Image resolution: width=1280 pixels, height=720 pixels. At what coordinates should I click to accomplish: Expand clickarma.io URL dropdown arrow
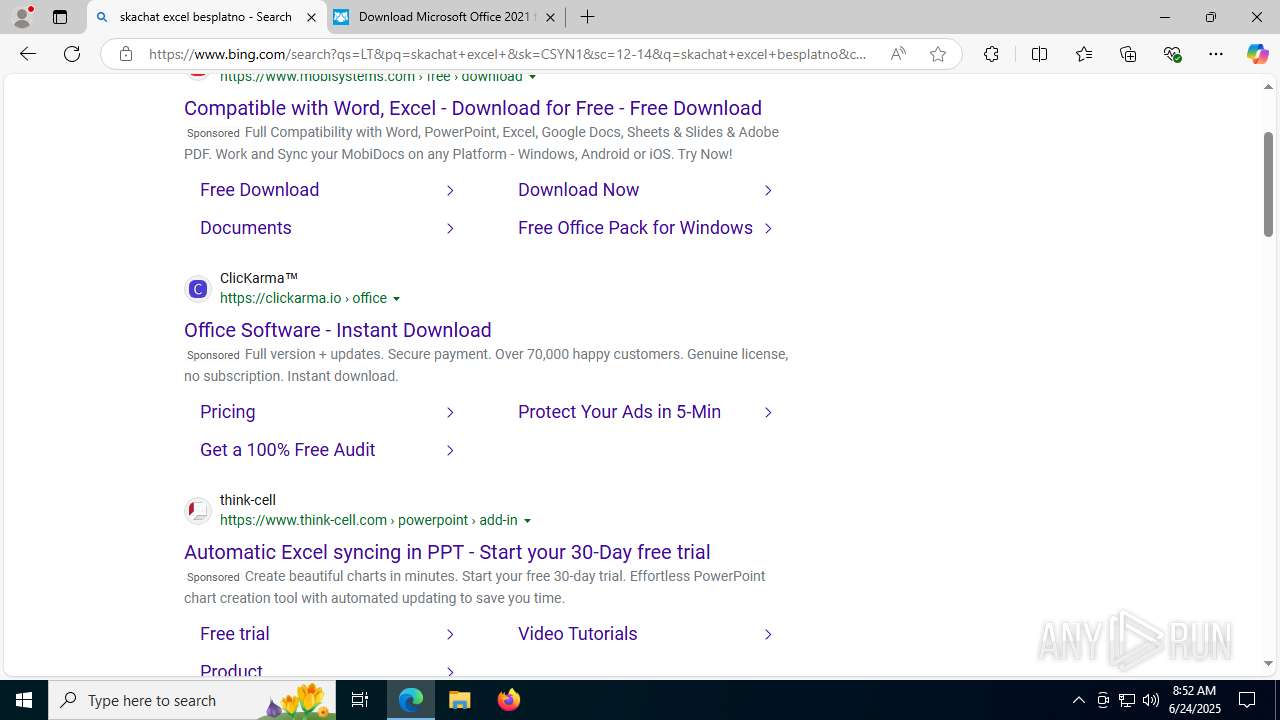(x=396, y=299)
